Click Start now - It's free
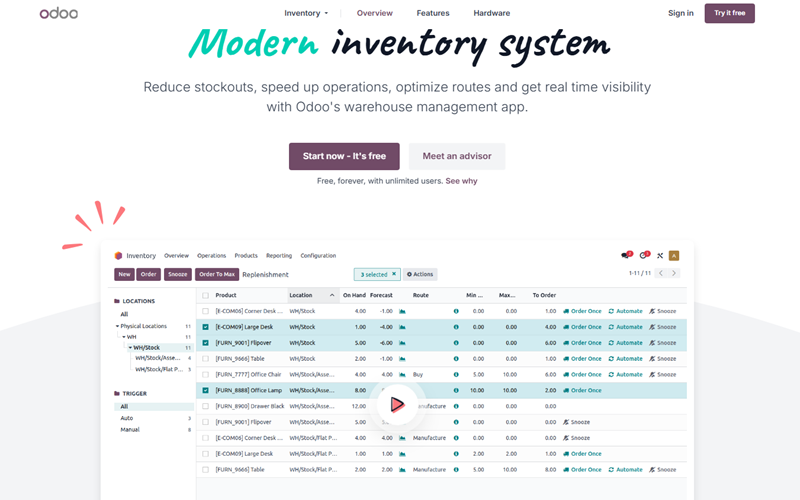The height and width of the screenshot is (500, 800). [344, 156]
